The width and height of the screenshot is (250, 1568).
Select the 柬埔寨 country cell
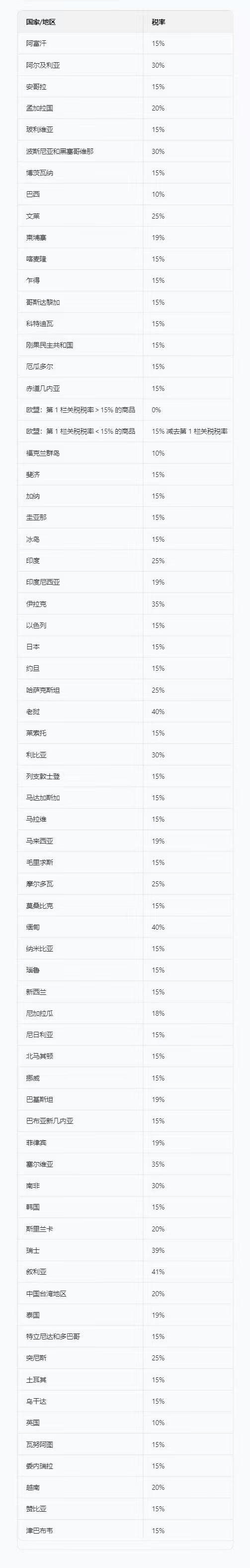81,238
